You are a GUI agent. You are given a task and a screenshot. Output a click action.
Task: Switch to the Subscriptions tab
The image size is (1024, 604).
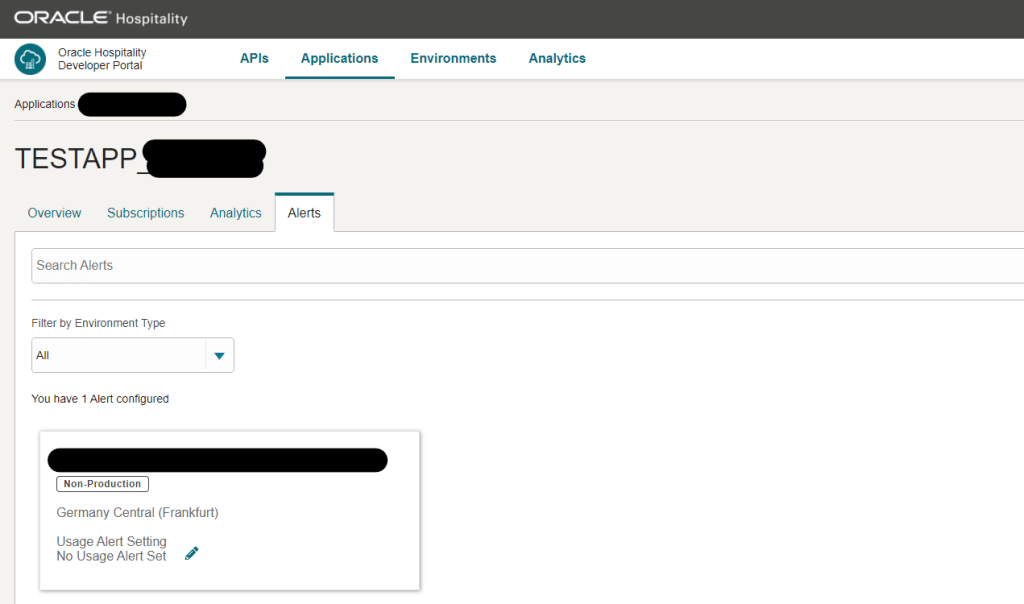click(x=145, y=213)
